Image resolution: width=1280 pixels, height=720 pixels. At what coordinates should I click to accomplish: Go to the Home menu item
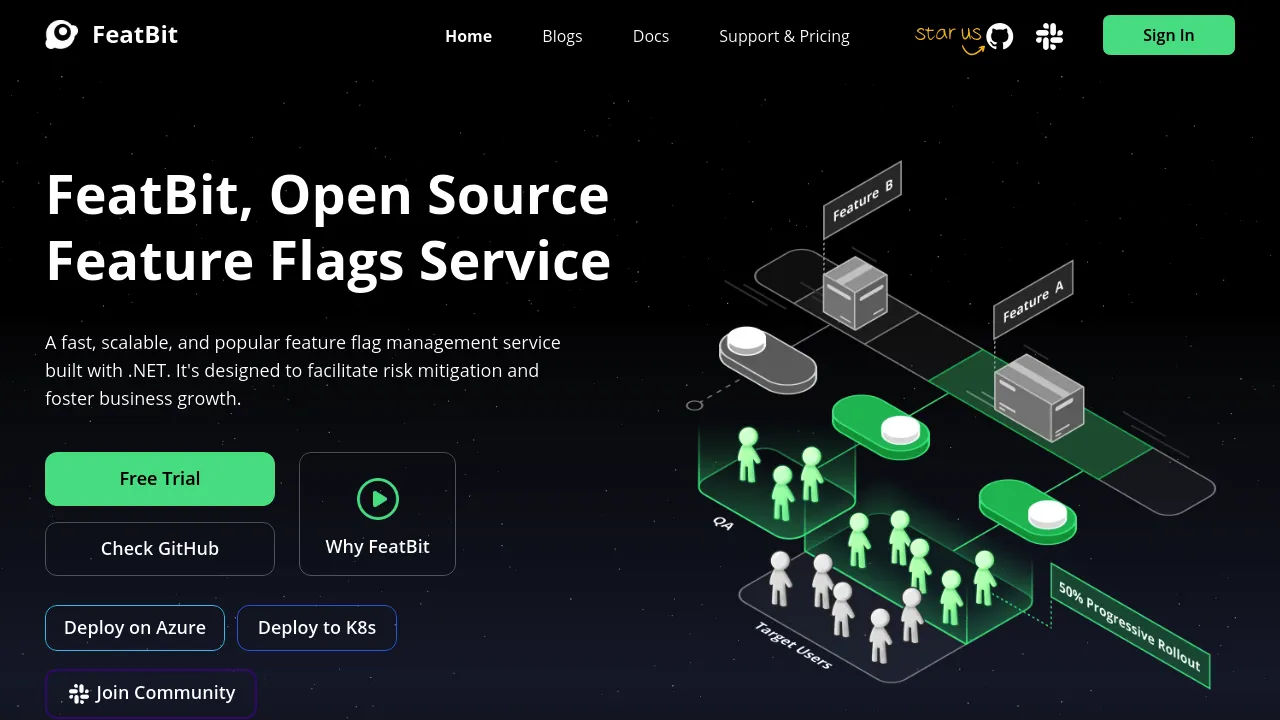(x=468, y=36)
